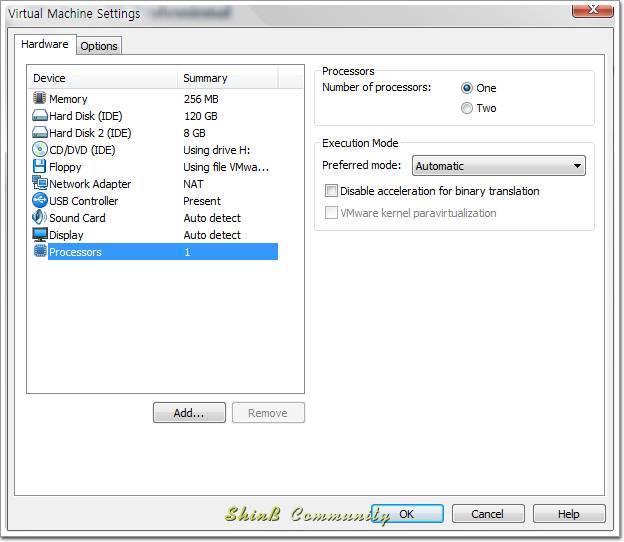The width and height of the screenshot is (624, 542).
Task: Click the Memory chip icon
Action: [39, 98]
